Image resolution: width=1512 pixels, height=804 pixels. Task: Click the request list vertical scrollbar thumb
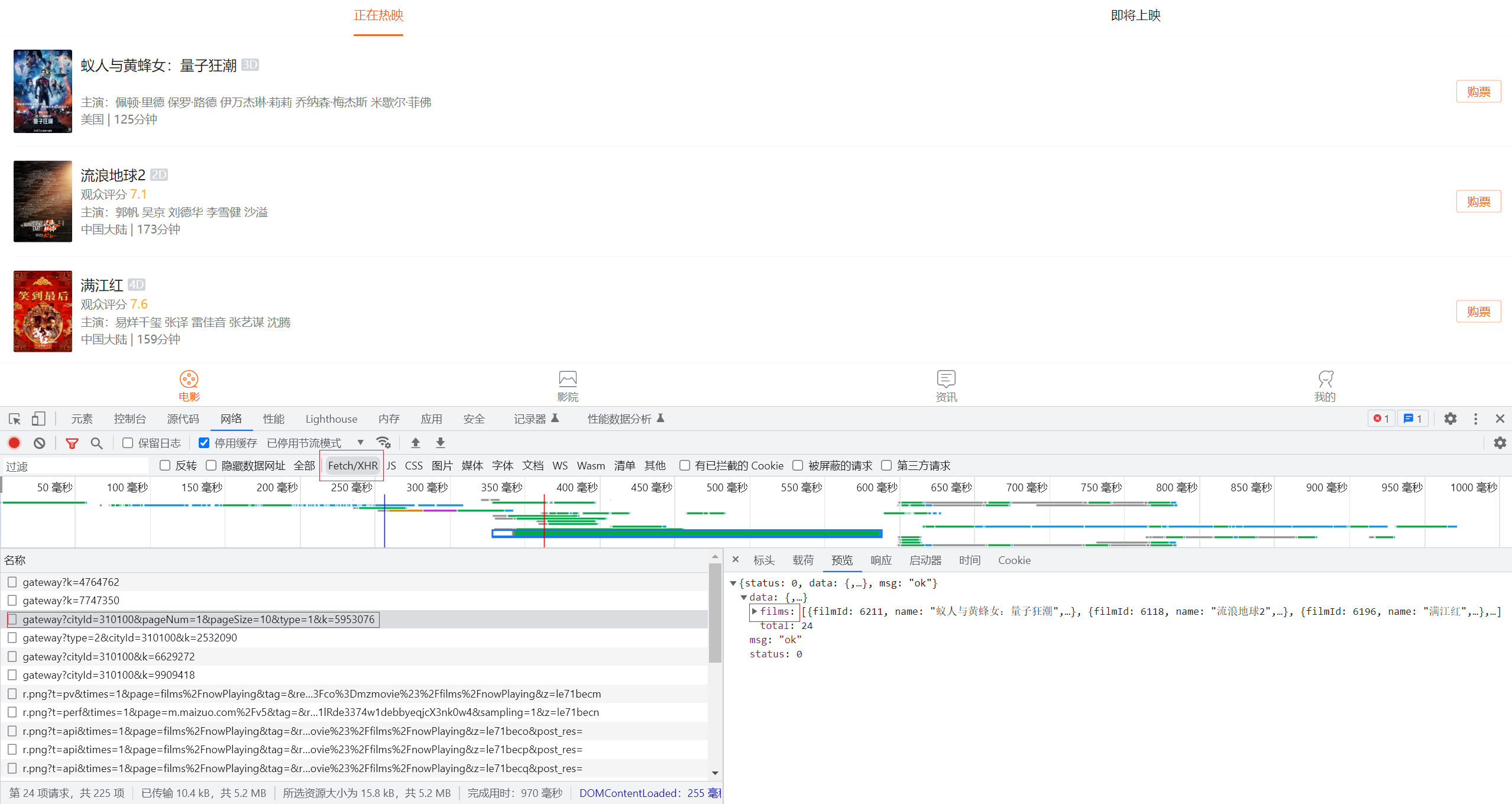point(715,612)
